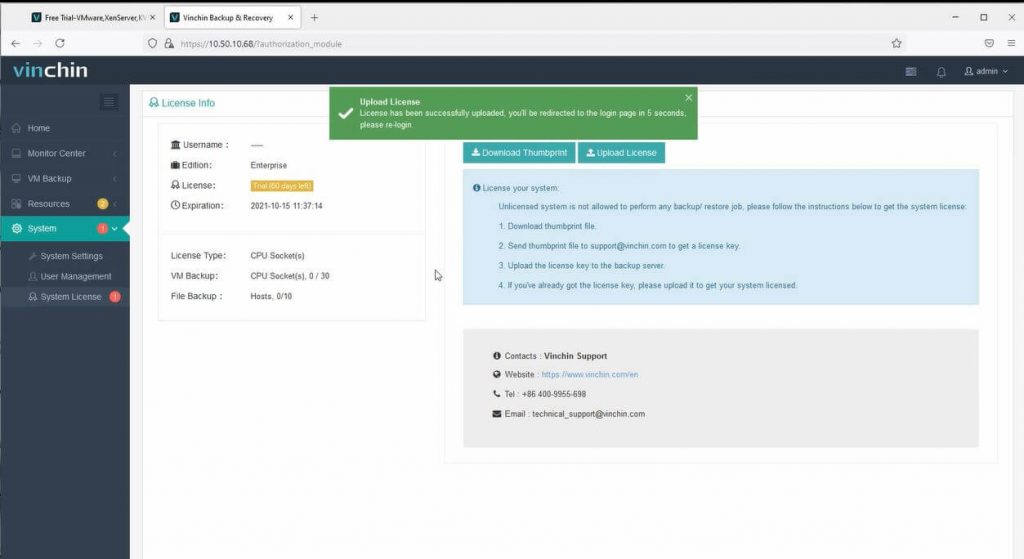Click the green checkmark in notification
The image size is (1024, 559).
tap(345, 113)
